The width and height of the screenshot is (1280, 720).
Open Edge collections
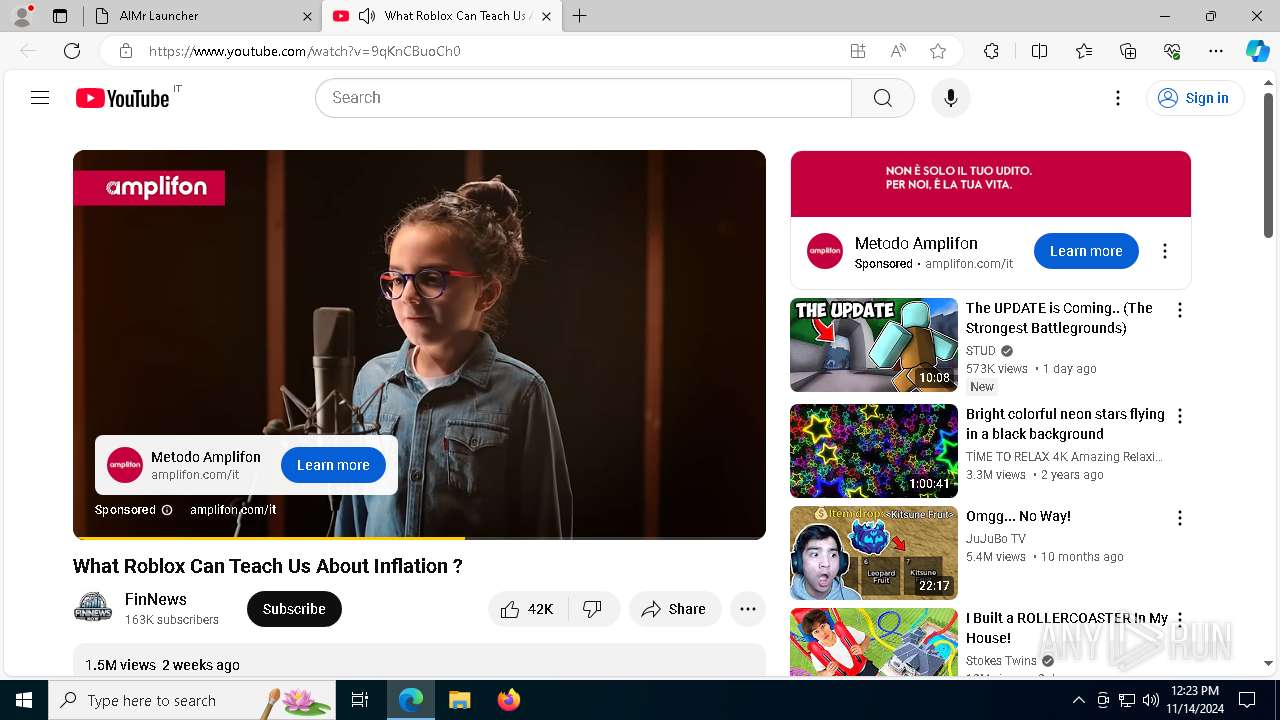1128,51
